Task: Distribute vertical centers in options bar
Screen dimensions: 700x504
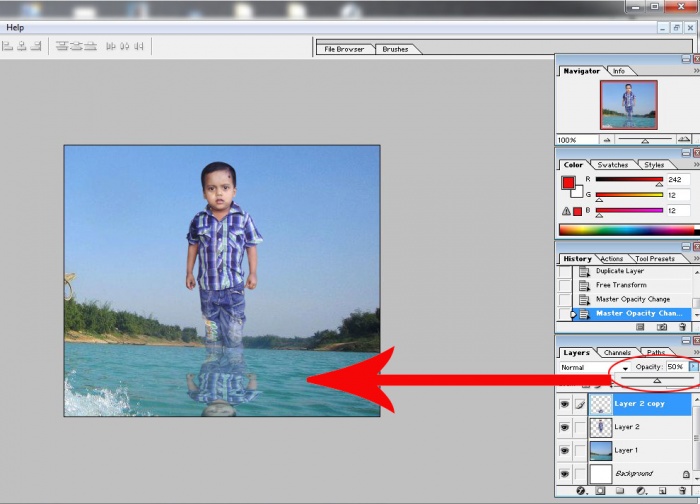Action: coord(76,46)
